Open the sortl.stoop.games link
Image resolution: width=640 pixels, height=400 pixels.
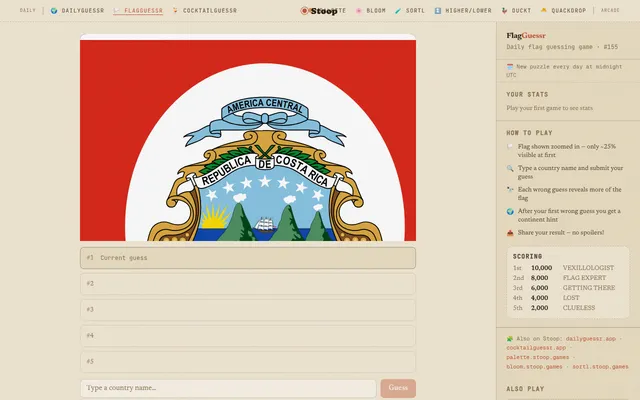600,367
